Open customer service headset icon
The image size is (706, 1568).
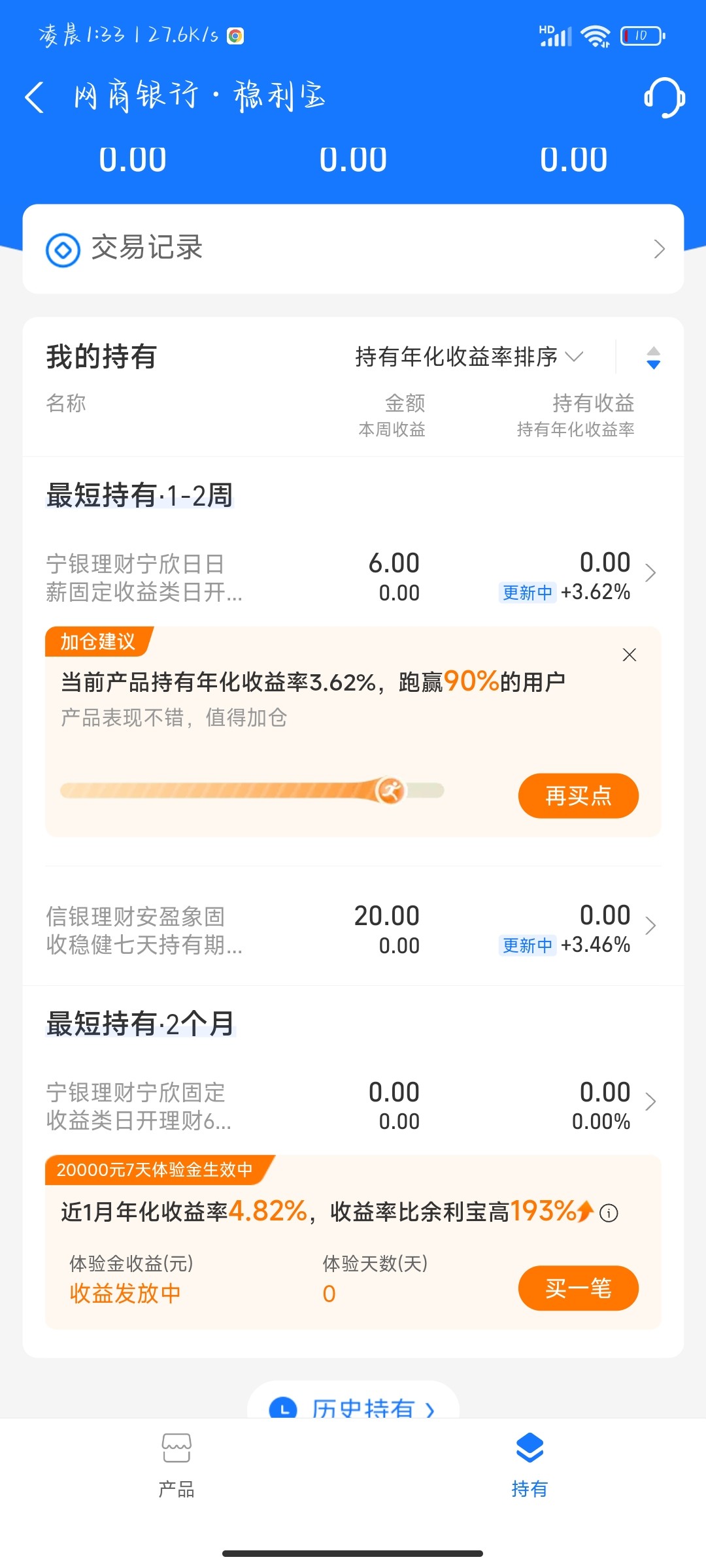pyautogui.click(x=664, y=97)
